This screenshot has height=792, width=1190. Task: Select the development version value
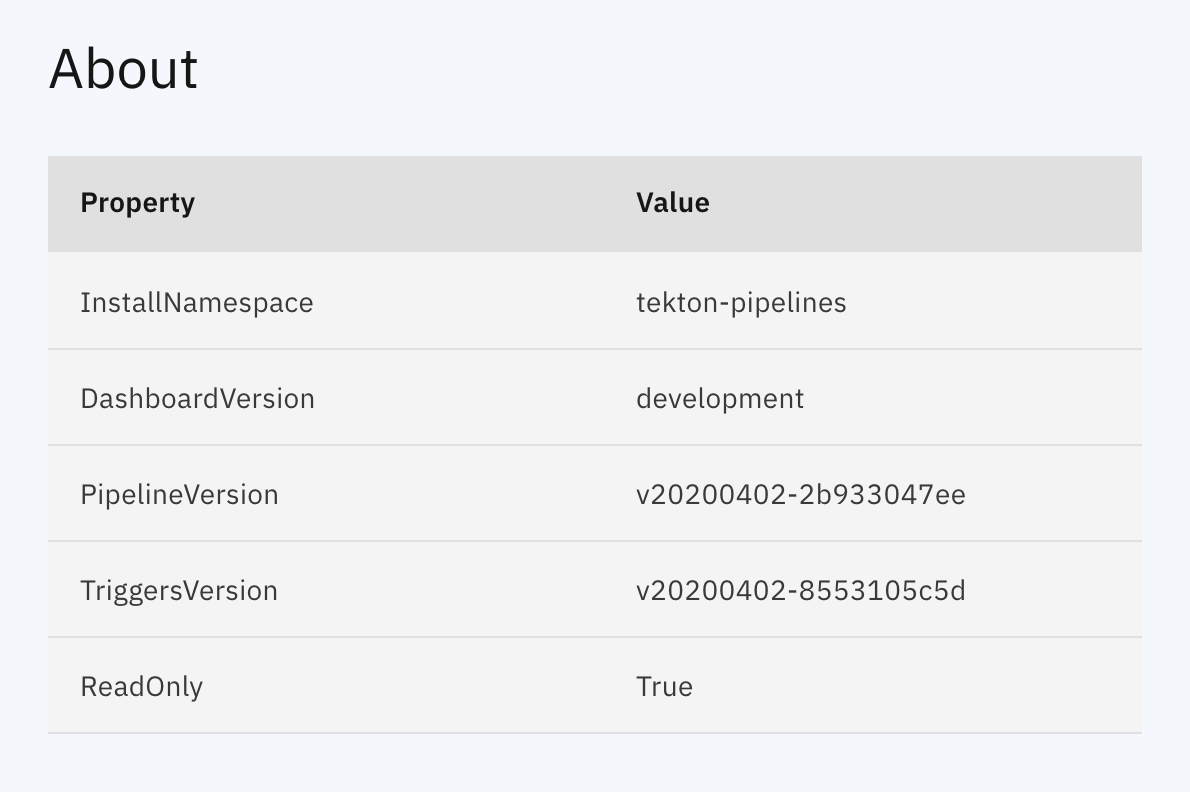click(x=720, y=398)
